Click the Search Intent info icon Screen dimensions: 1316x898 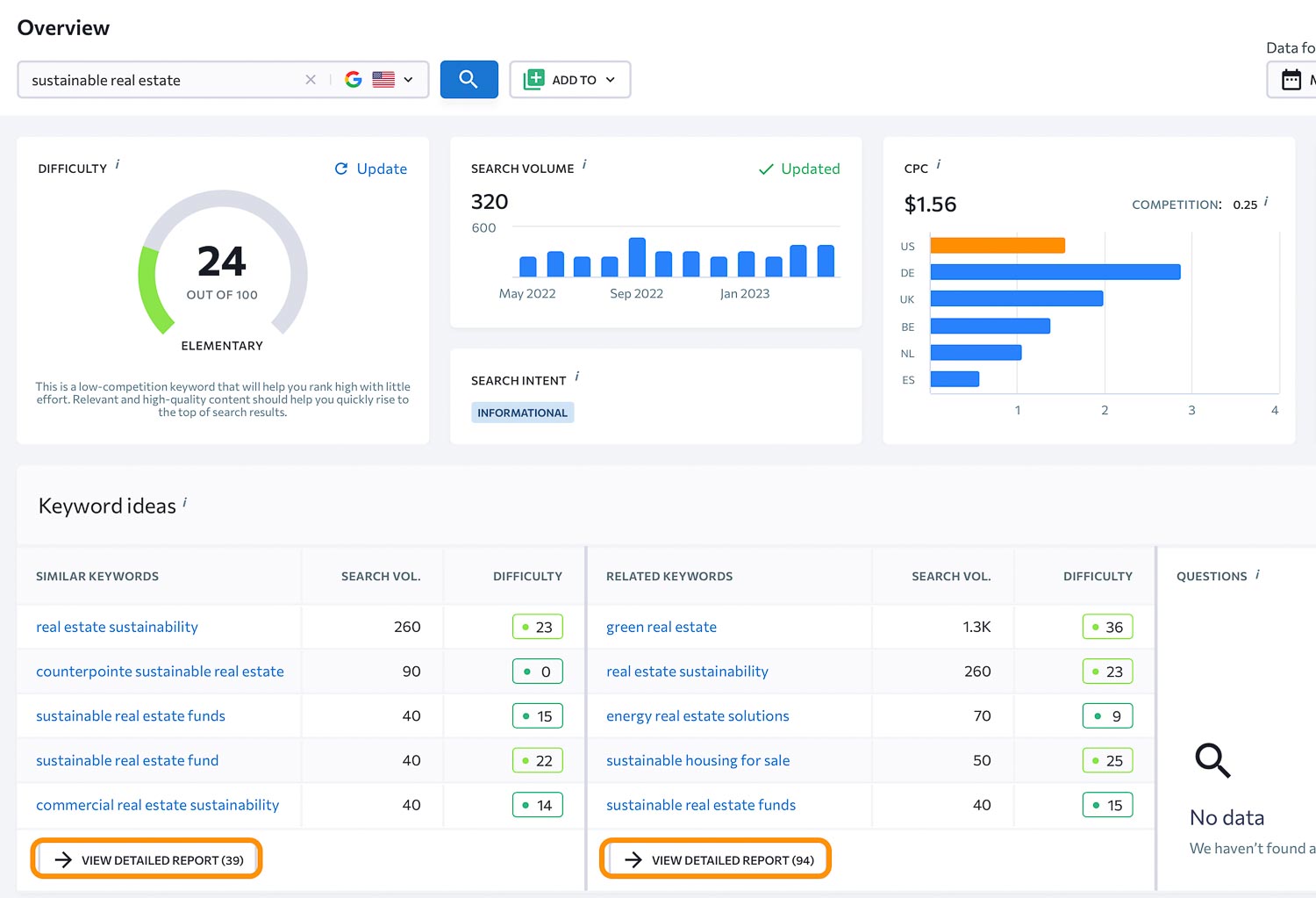tap(576, 377)
